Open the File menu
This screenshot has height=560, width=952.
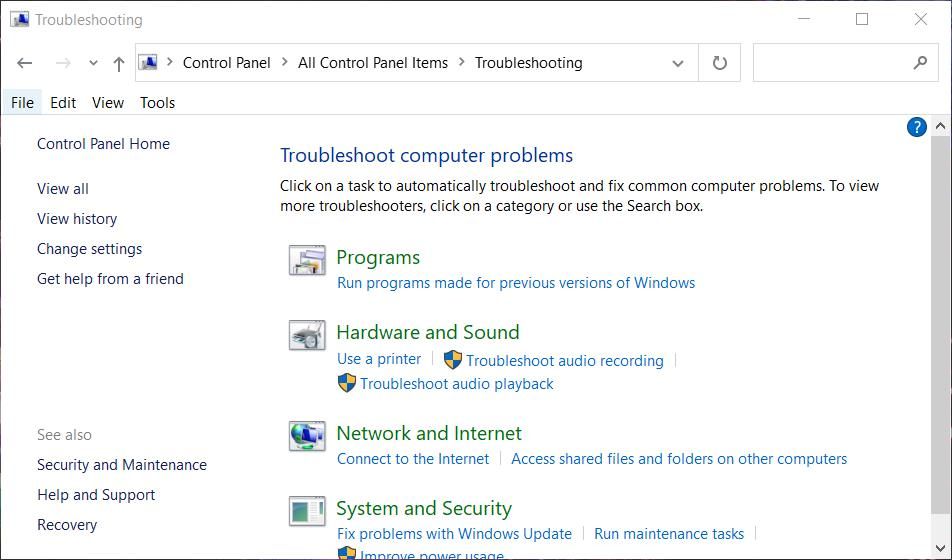pyautogui.click(x=22, y=102)
